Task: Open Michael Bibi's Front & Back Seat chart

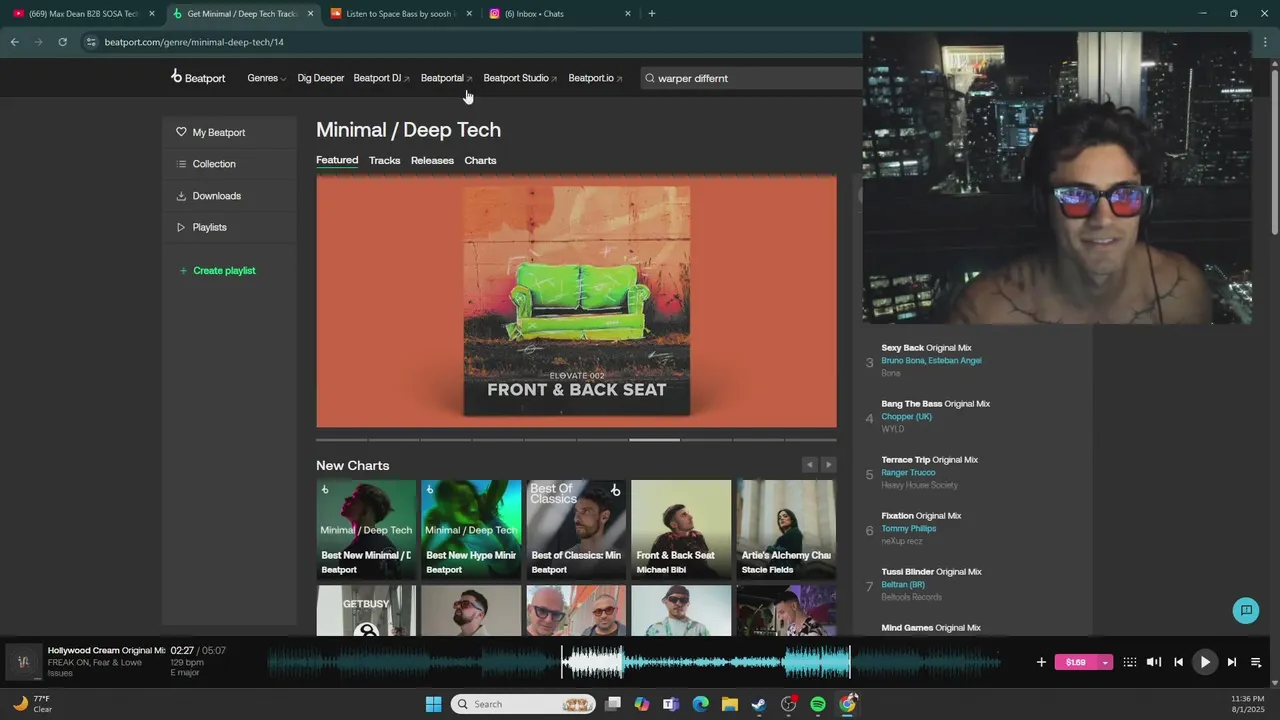Action: [681, 529]
